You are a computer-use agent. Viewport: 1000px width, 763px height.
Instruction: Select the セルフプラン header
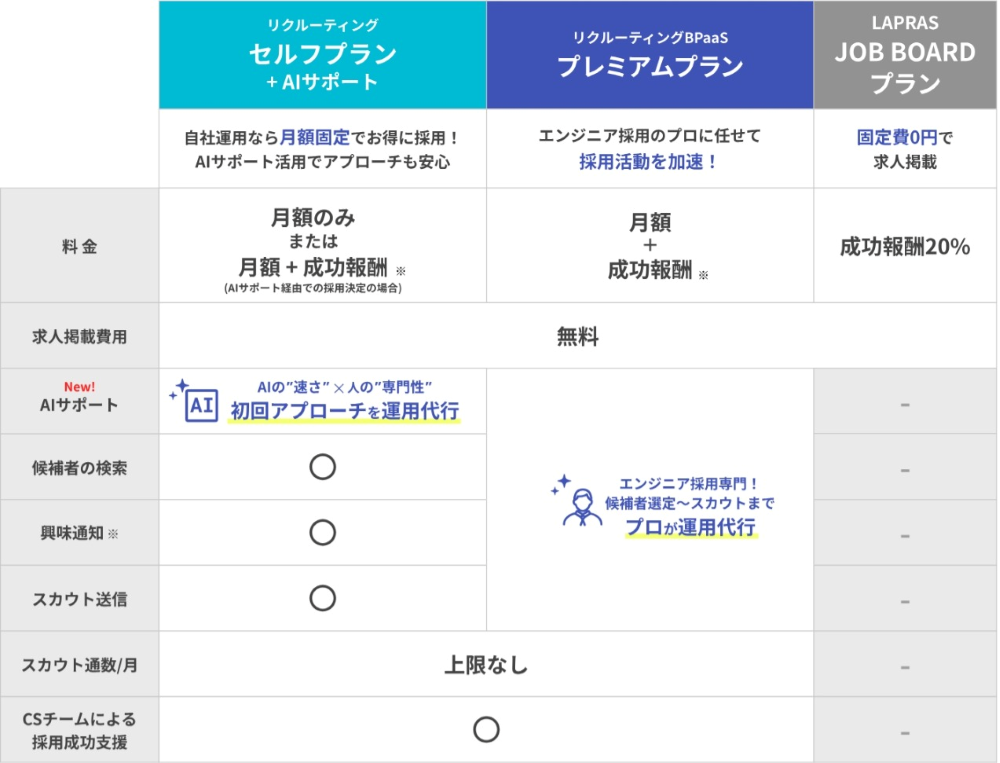tap(322, 55)
